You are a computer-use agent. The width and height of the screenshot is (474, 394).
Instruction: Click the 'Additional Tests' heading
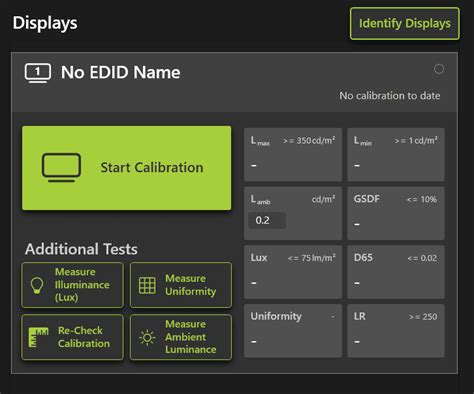(x=81, y=249)
